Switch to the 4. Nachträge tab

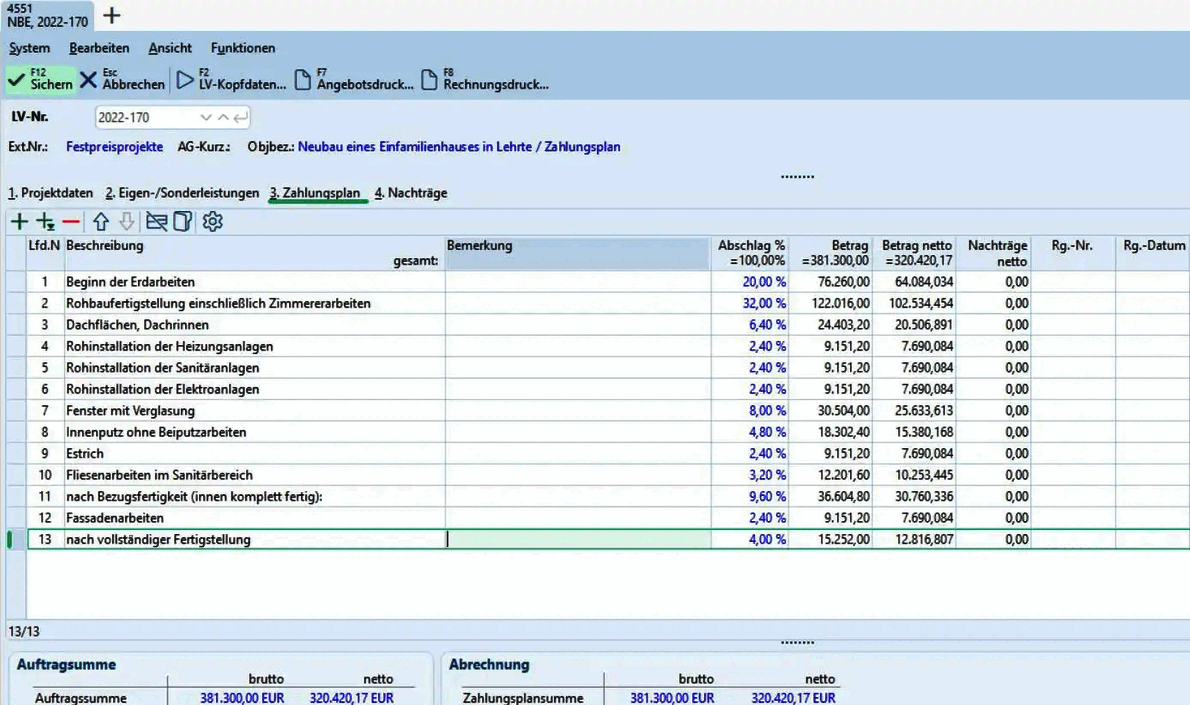pyautogui.click(x=411, y=193)
